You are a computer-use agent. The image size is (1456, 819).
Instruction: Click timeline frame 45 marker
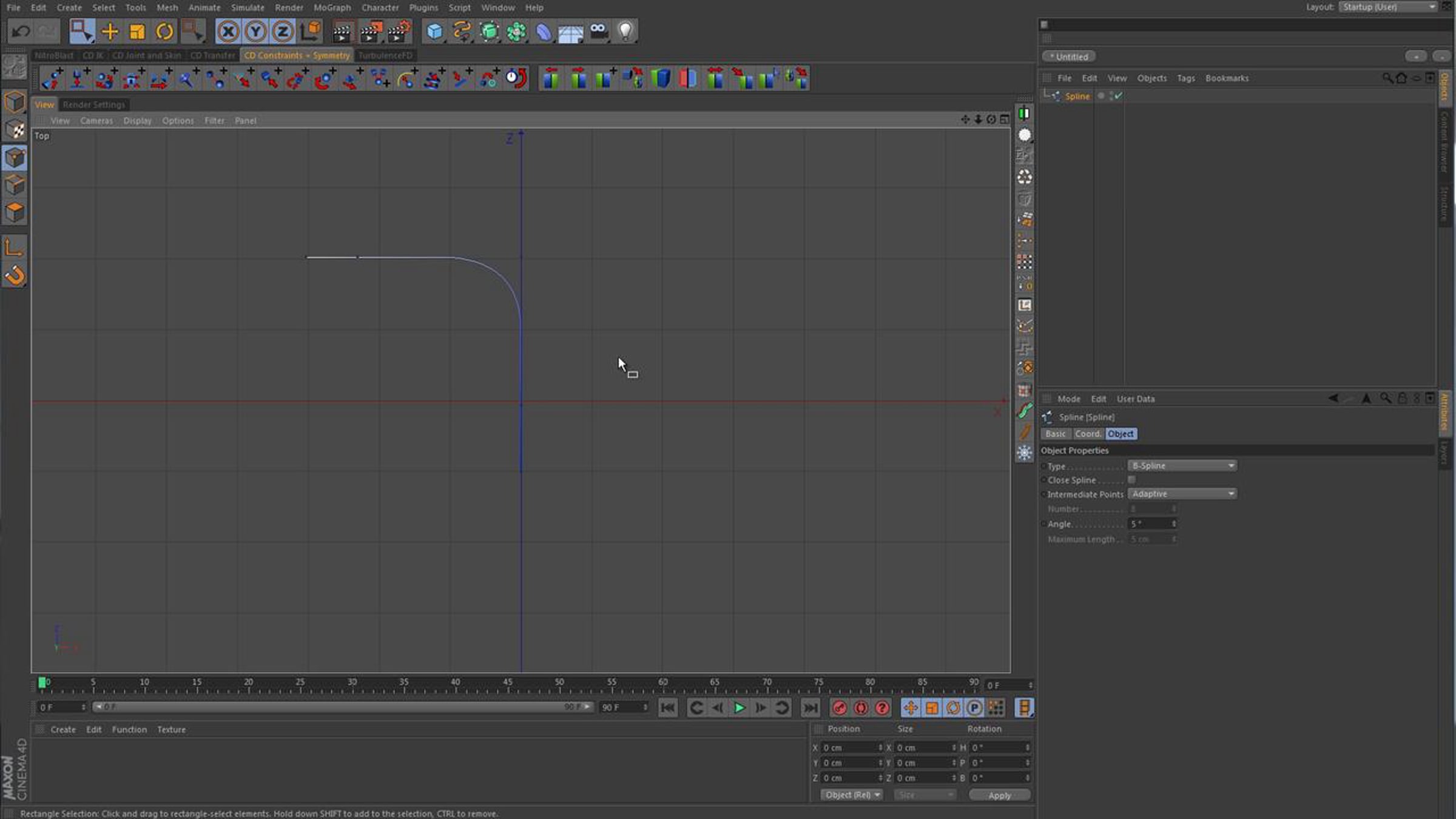pyautogui.click(x=508, y=682)
